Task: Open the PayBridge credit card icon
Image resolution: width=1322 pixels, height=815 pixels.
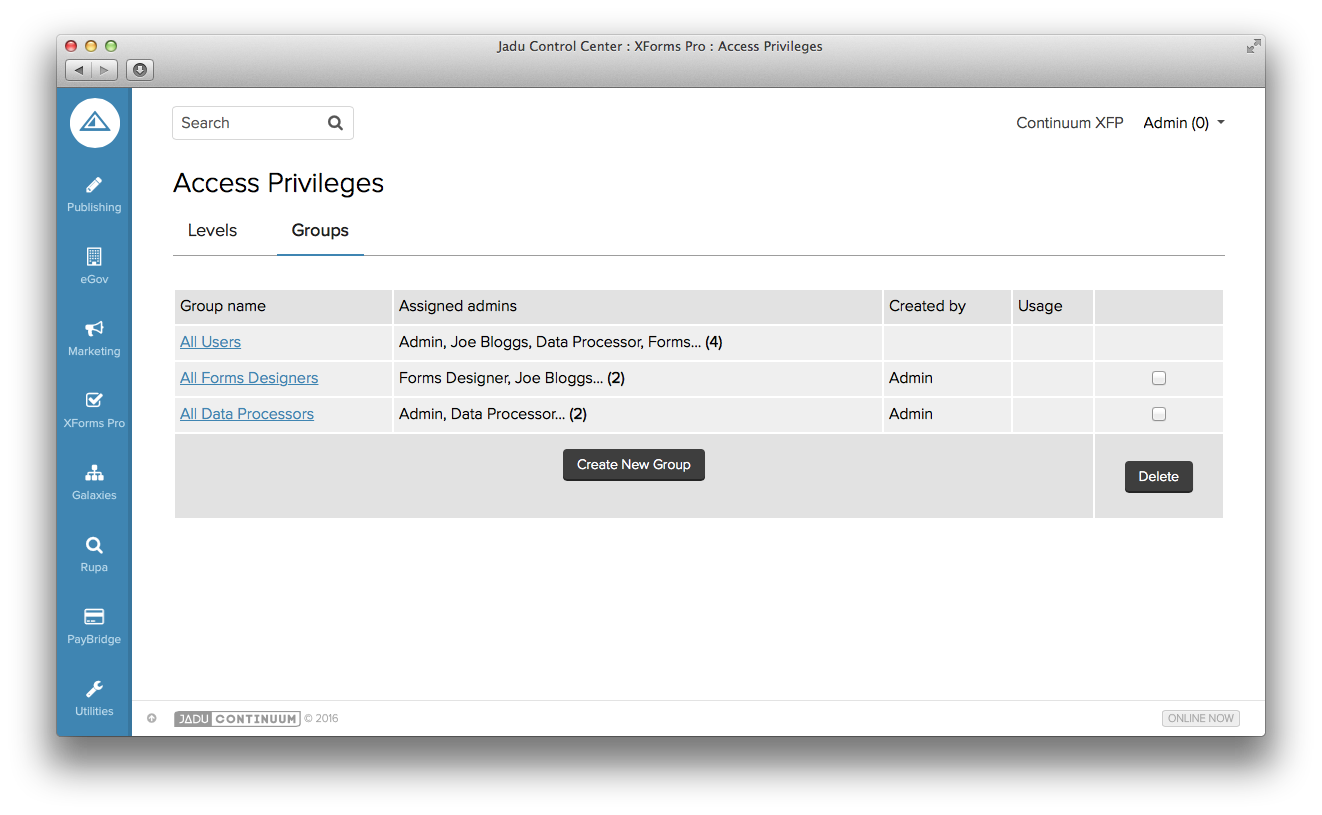Action: 94,617
